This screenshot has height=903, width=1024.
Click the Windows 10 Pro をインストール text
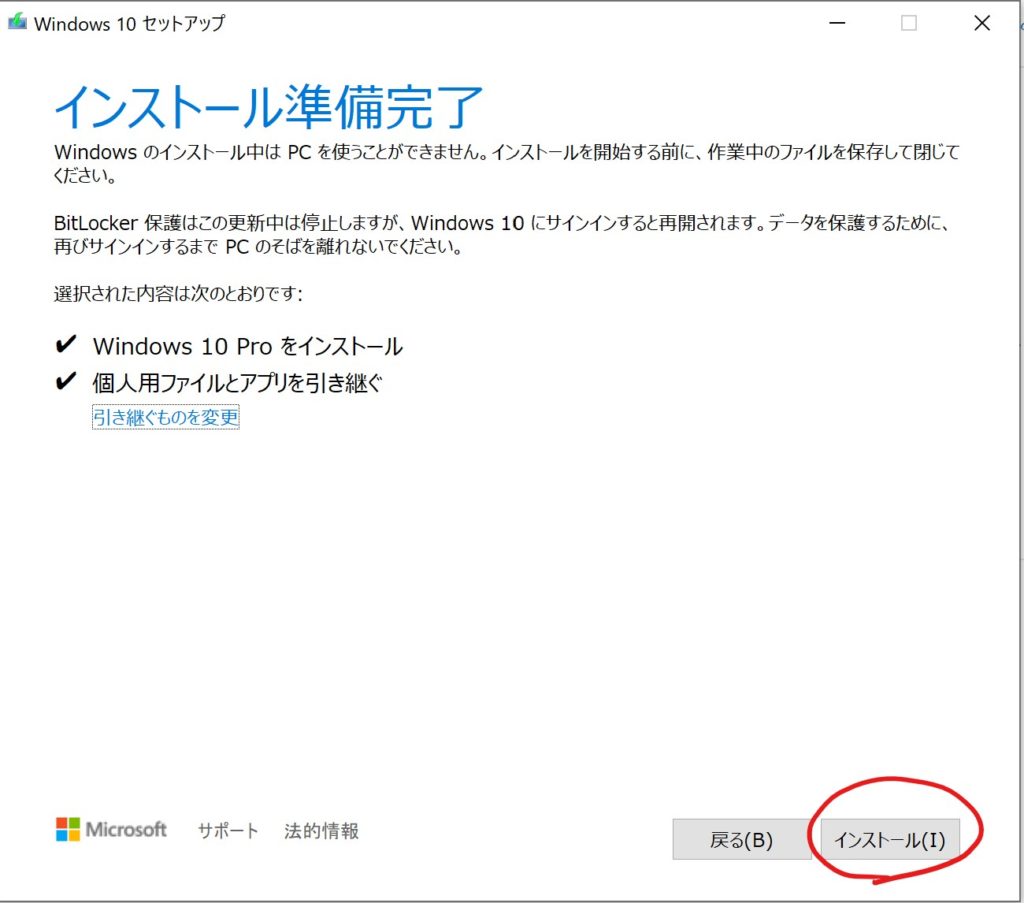pyautogui.click(x=247, y=346)
